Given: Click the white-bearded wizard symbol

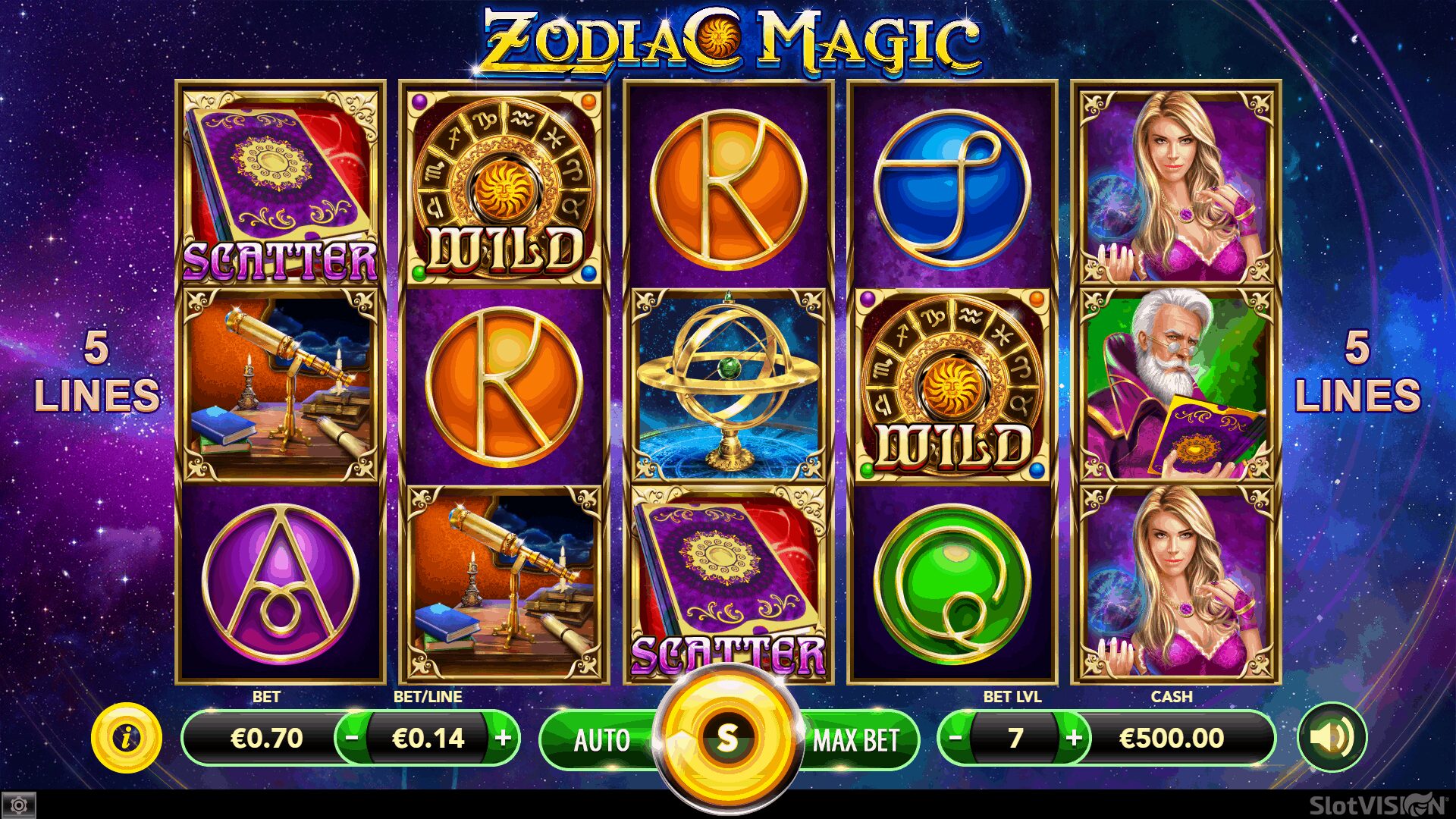Looking at the screenshot, I should [1176, 384].
